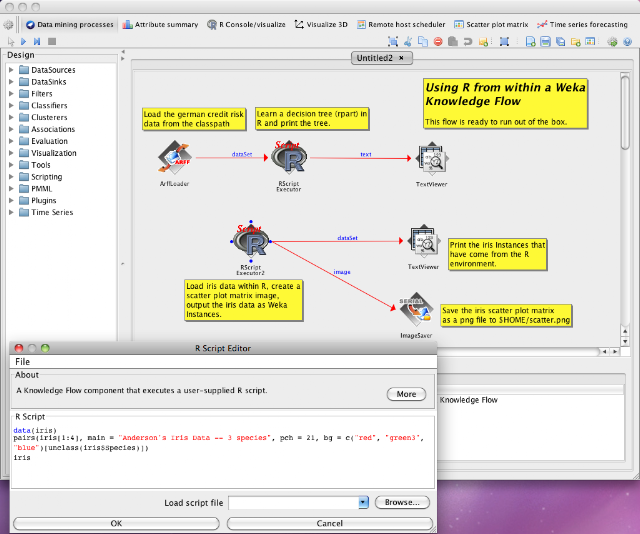The image size is (640, 534).
Task: Click dataSet label on ArffLoader connection
Action: (x=242, y=154)
